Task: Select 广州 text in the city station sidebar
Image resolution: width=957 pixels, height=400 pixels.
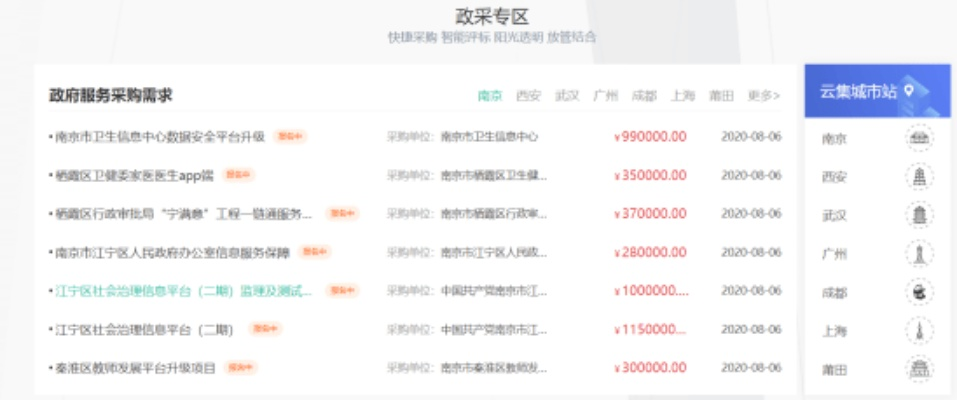Action: pos(834,255)
